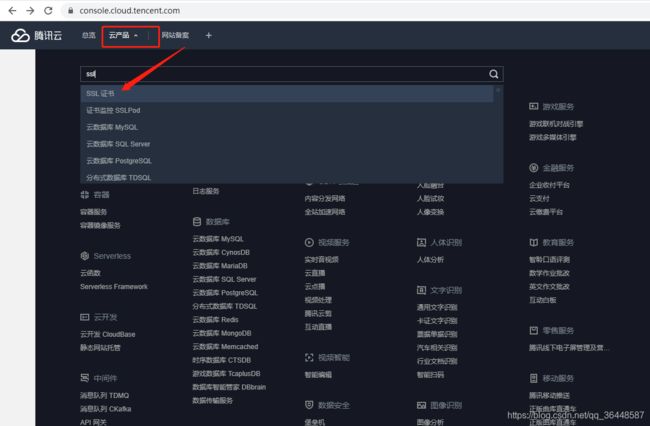Open the Serverless Framework link
650x426 pixels.
(114, 286)
